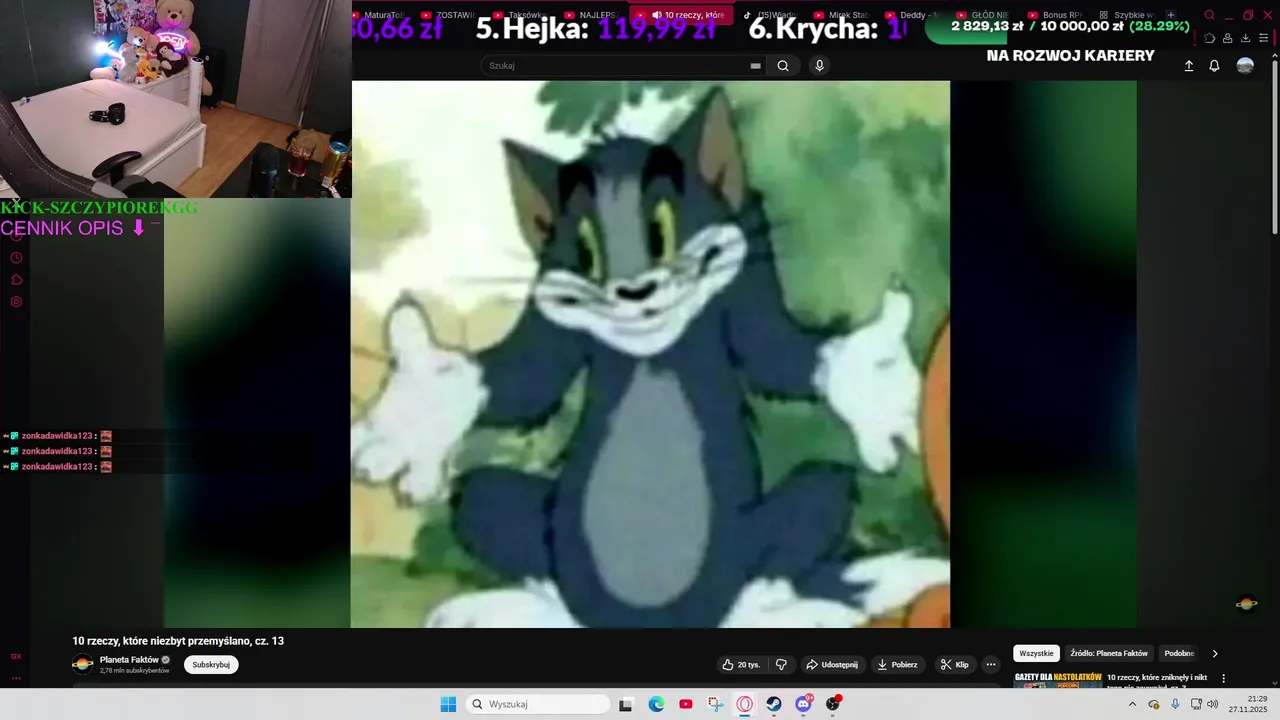This screenshot has height=720, width=1280.
Task: Open the red YouTube app on taskbar
Action: coord(686,704)
